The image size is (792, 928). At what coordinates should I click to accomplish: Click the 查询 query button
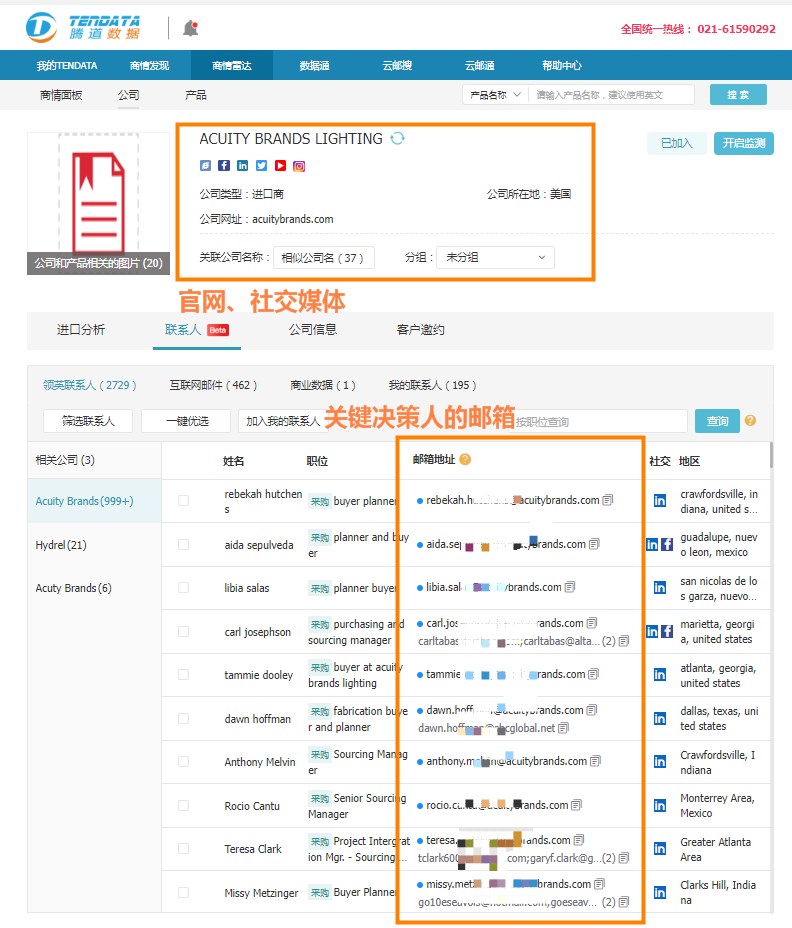tap(717, 421)
